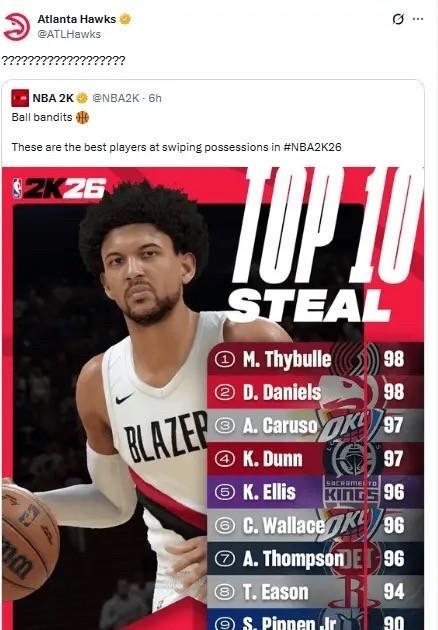Click the NBA 2K gold verified badge

coord(82,98)
